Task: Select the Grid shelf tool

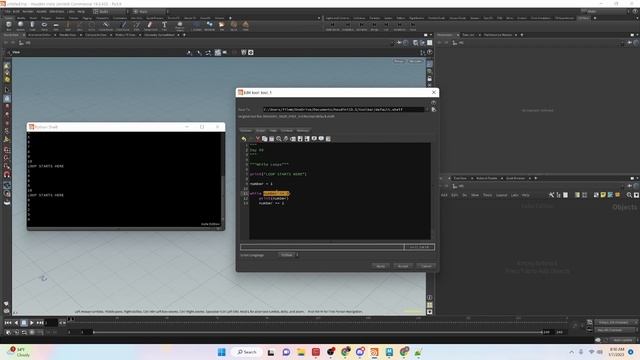Action: point(56,26)
